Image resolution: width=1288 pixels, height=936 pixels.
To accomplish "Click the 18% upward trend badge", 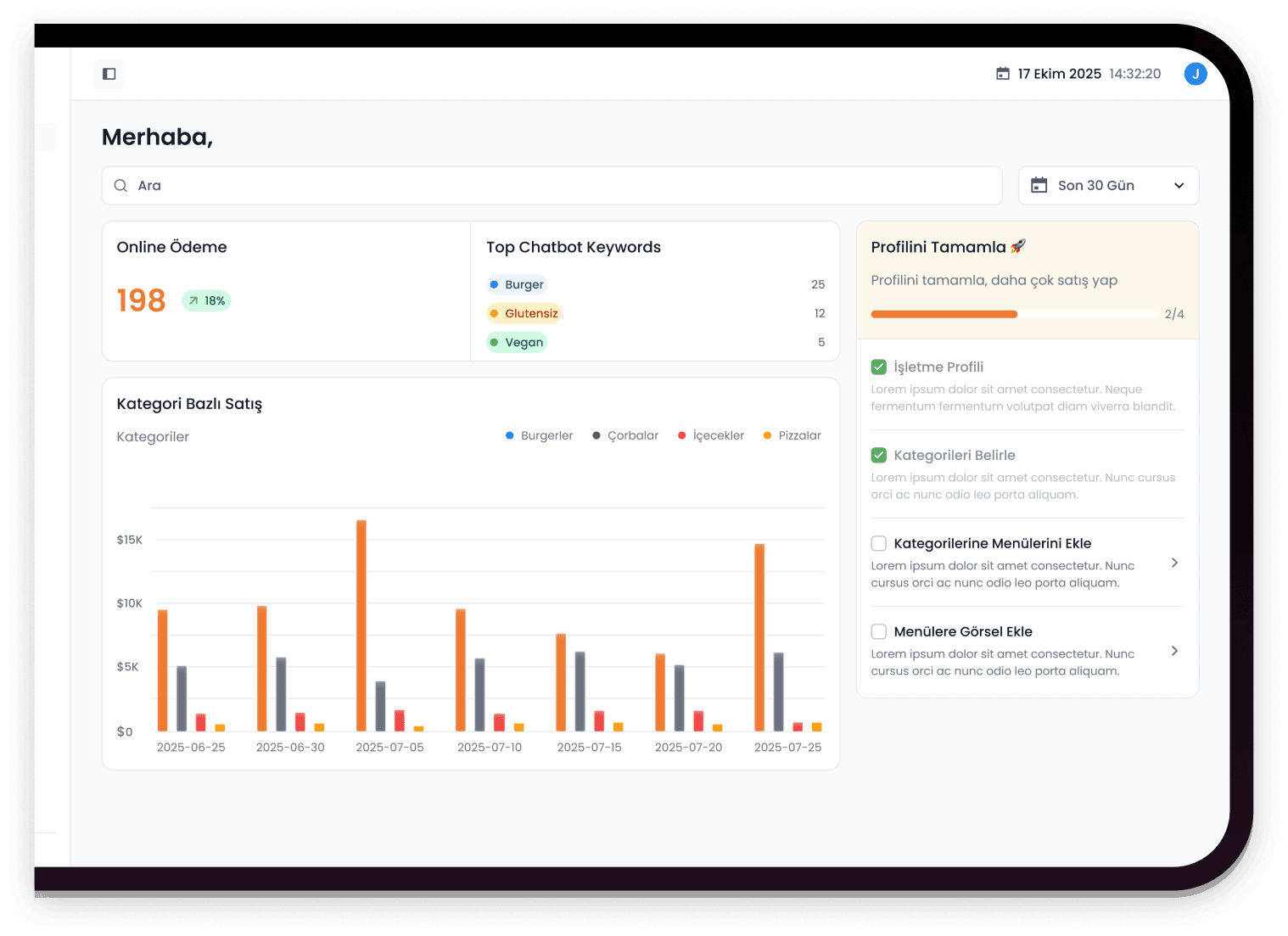I will pyautogui.click(x=206, y=301).
